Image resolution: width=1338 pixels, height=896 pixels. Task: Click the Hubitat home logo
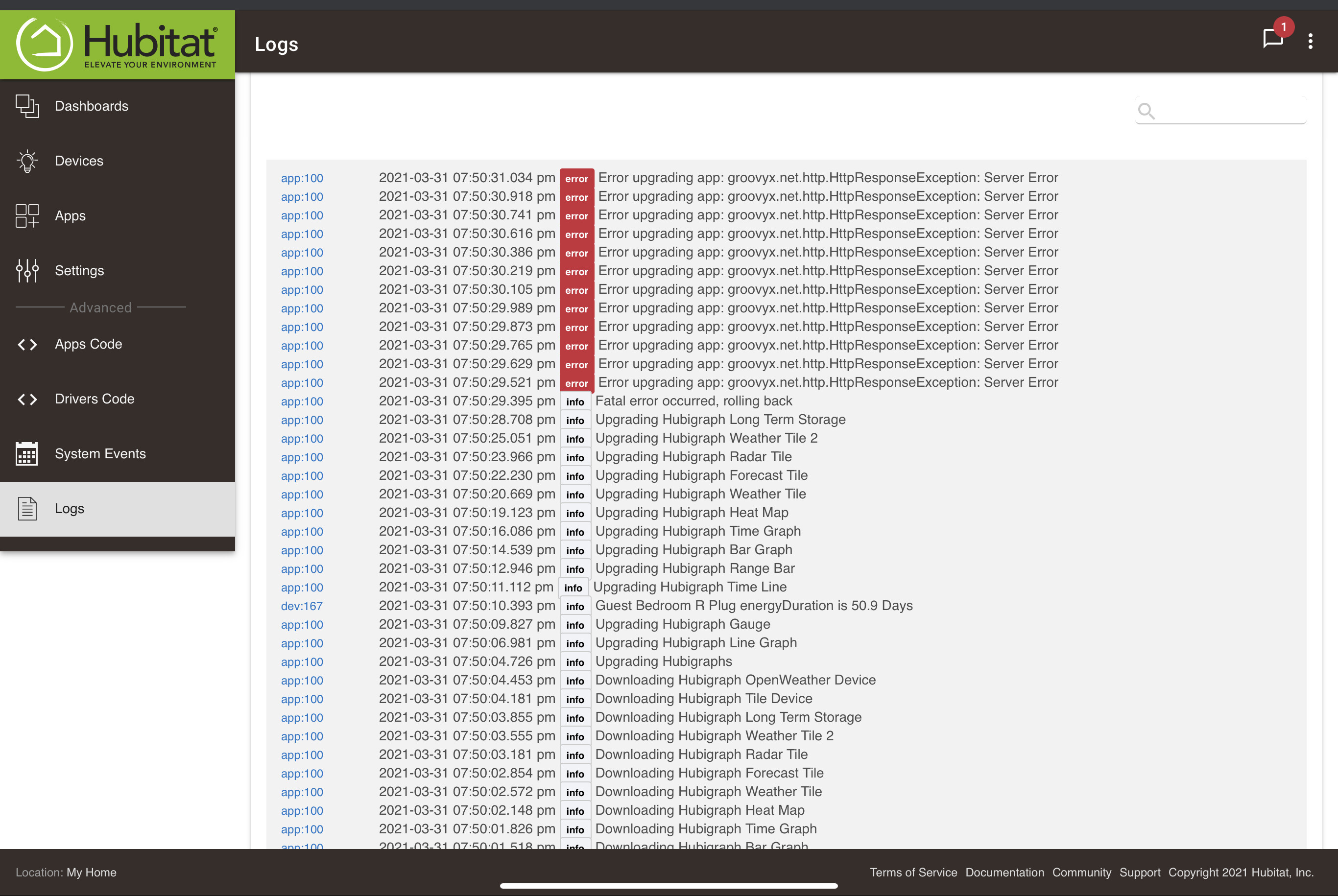tap(117, 44)
